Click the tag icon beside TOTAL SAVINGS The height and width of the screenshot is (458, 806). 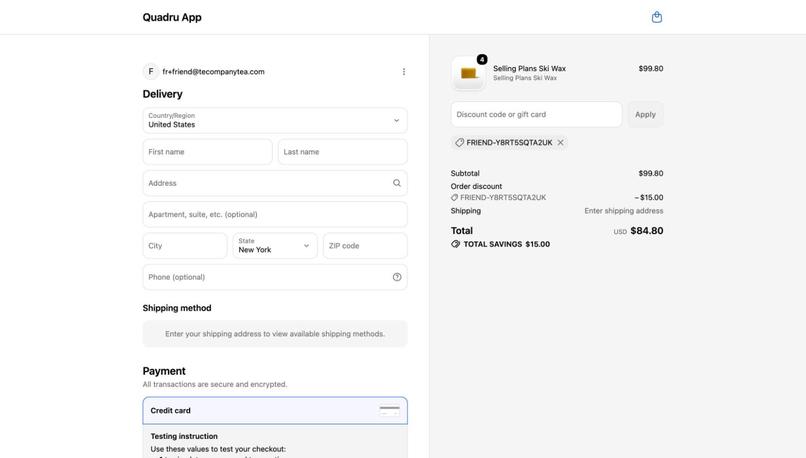pyautogui.click(x=455, y=244)
